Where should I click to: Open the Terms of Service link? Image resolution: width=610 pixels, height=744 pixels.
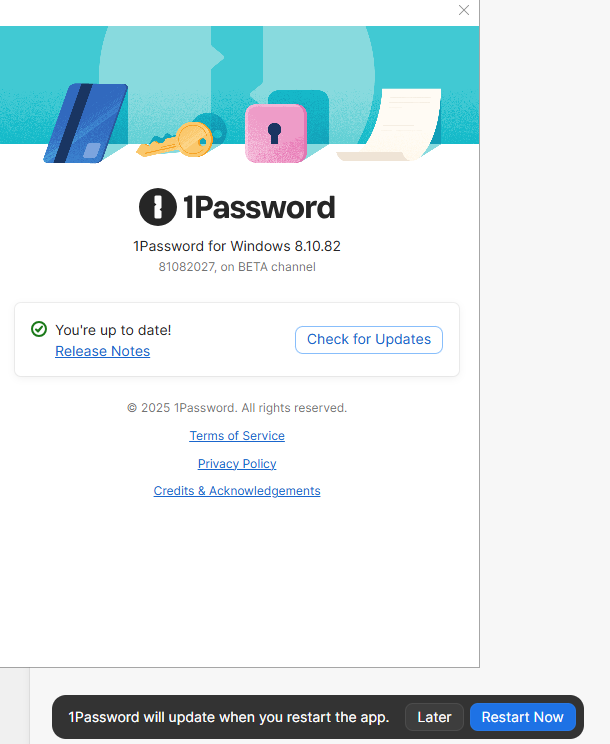pos(237,436)
